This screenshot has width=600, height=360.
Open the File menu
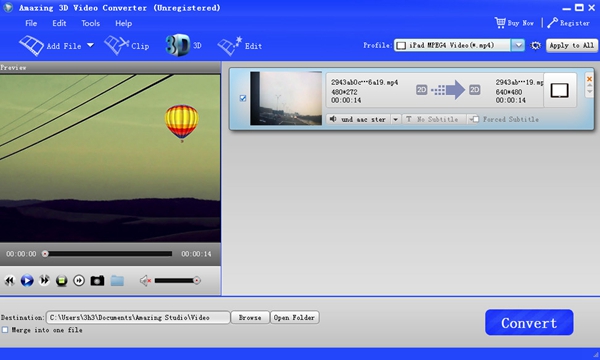pyautogui.click(x=31, y=23)
